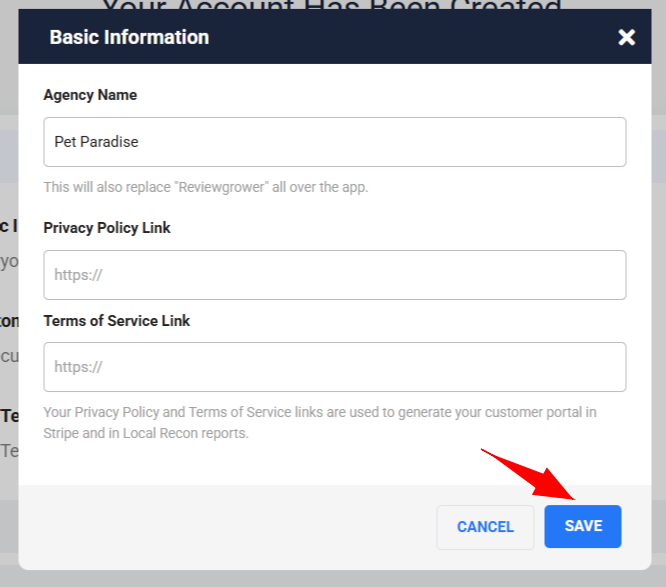The width and height of the screenshot is (666, 587).
Task: Close the Basic Information dialog
Action: pyautogui.click(x=626, y=38)
